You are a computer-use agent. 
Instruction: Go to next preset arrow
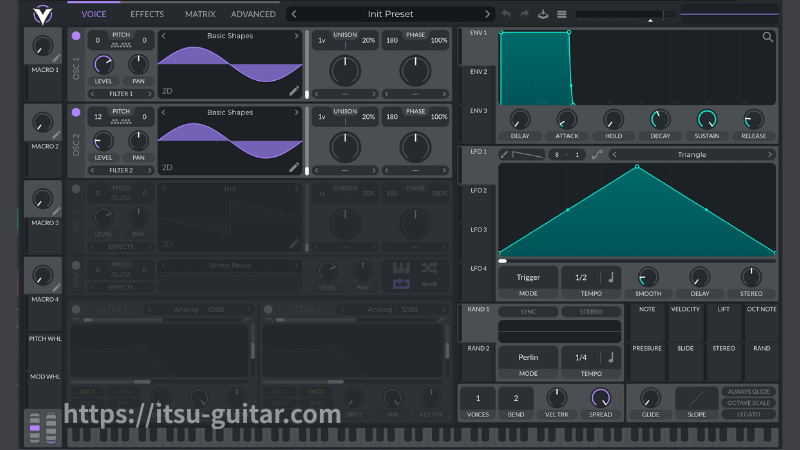(487, 14)
